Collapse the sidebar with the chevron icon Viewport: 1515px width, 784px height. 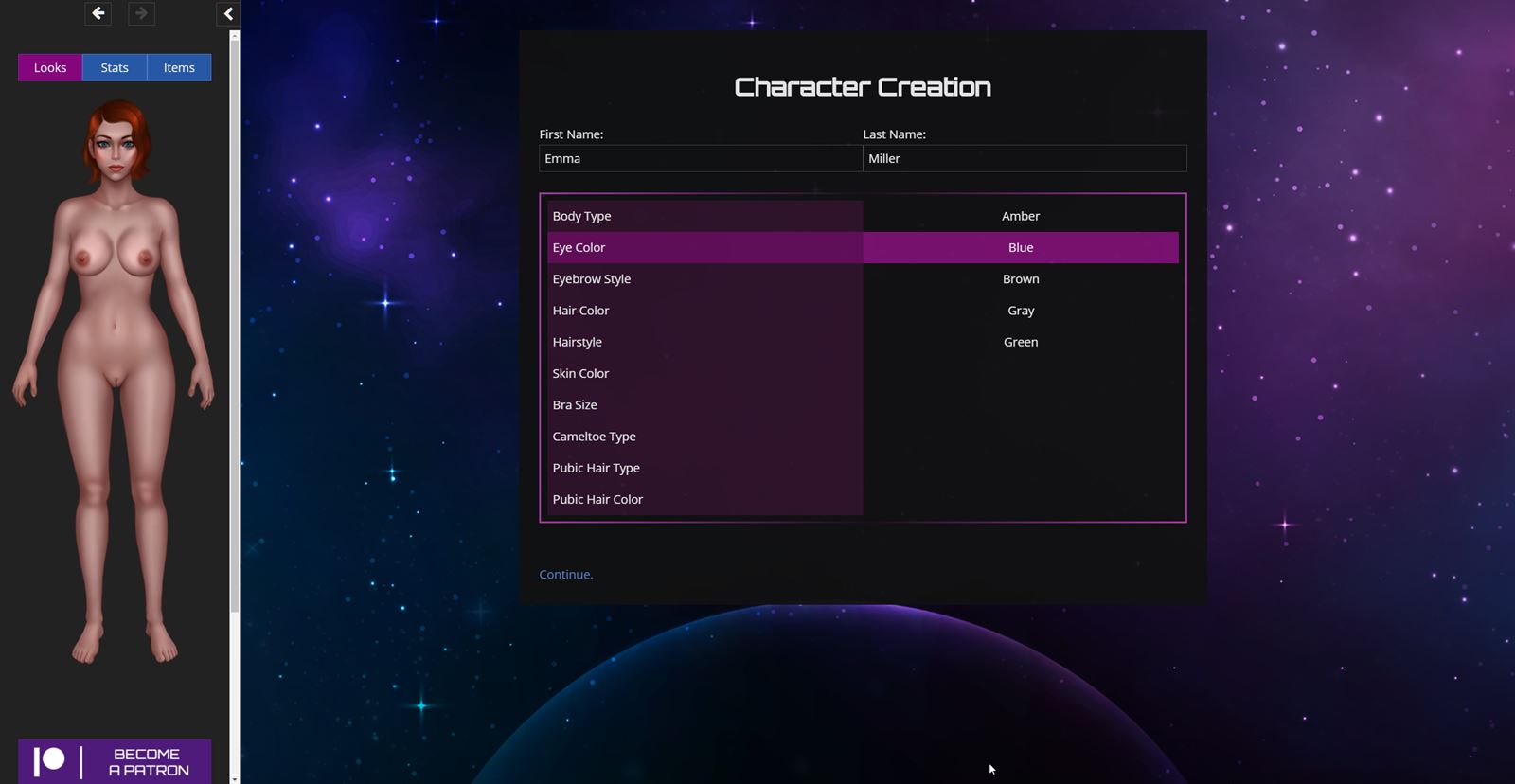228,13
